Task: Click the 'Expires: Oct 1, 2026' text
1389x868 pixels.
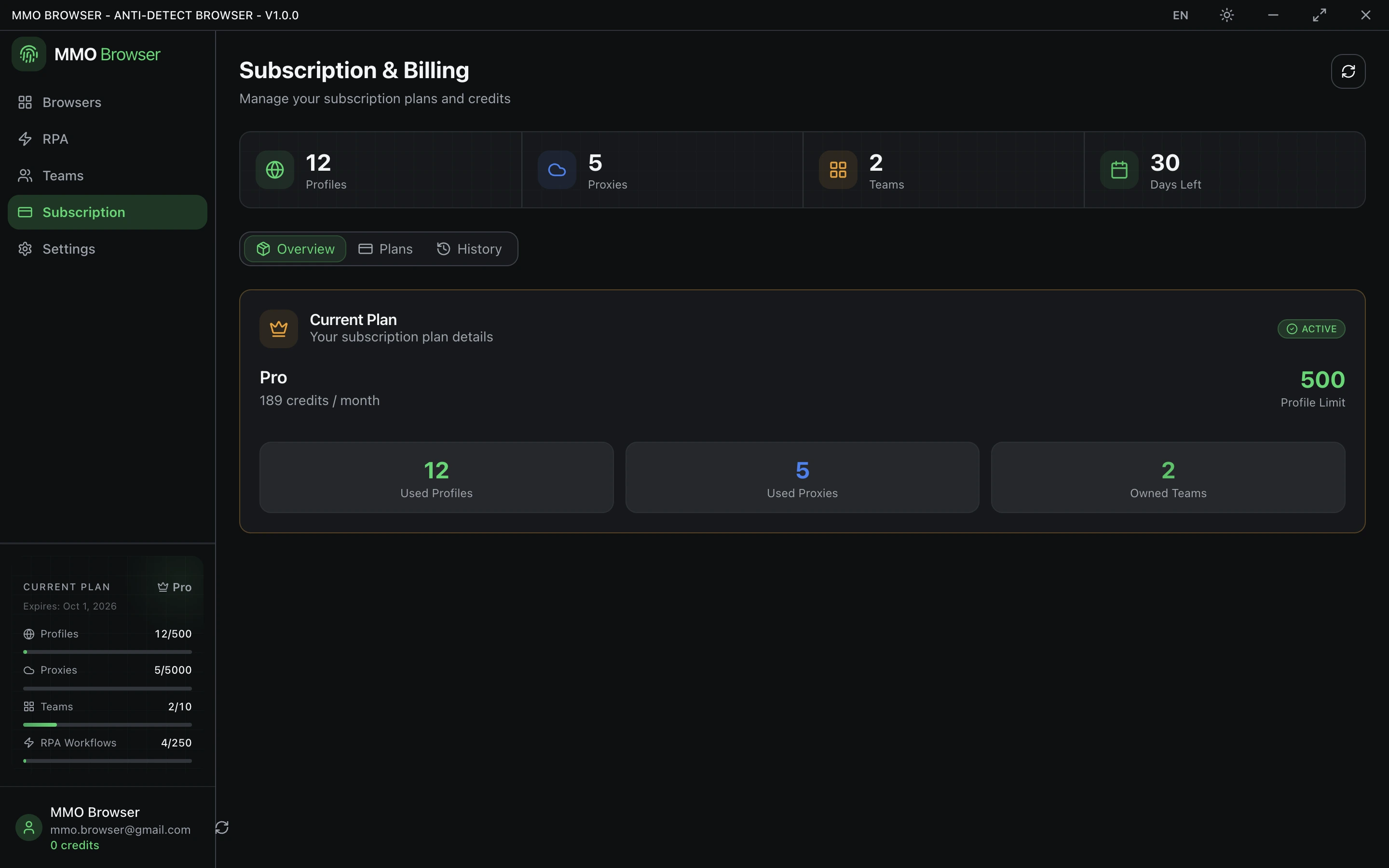Action: point(70,606)
